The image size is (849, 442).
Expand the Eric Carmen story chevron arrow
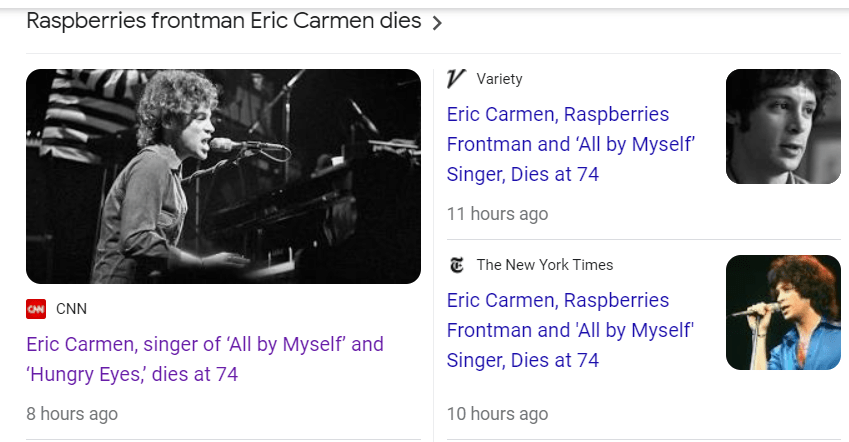pos(436,23)
